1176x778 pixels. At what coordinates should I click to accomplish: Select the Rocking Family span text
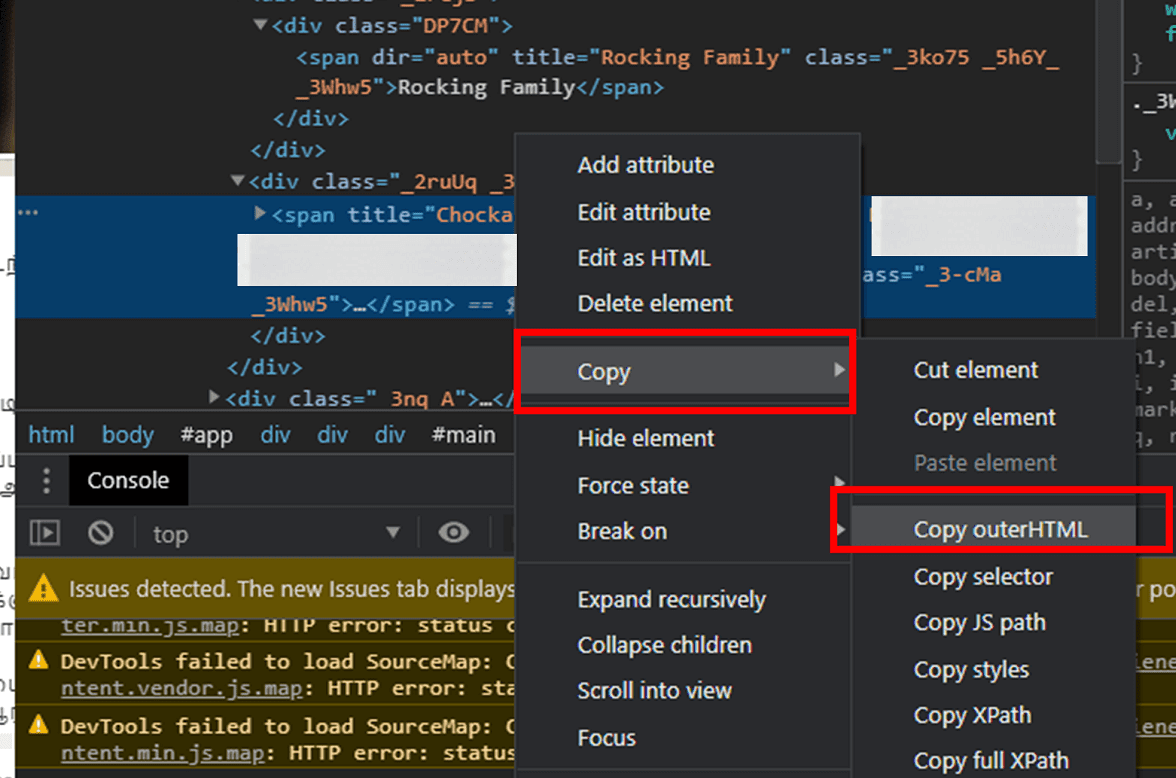tap(486, 88)
